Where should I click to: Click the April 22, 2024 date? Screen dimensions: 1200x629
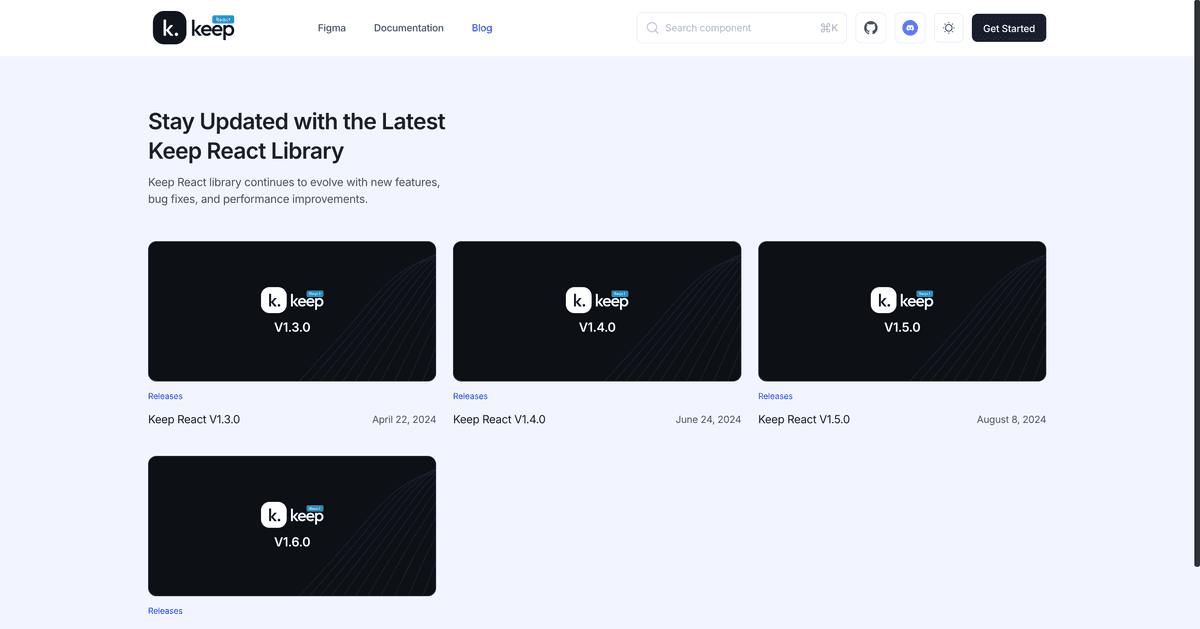pos(404,420)
